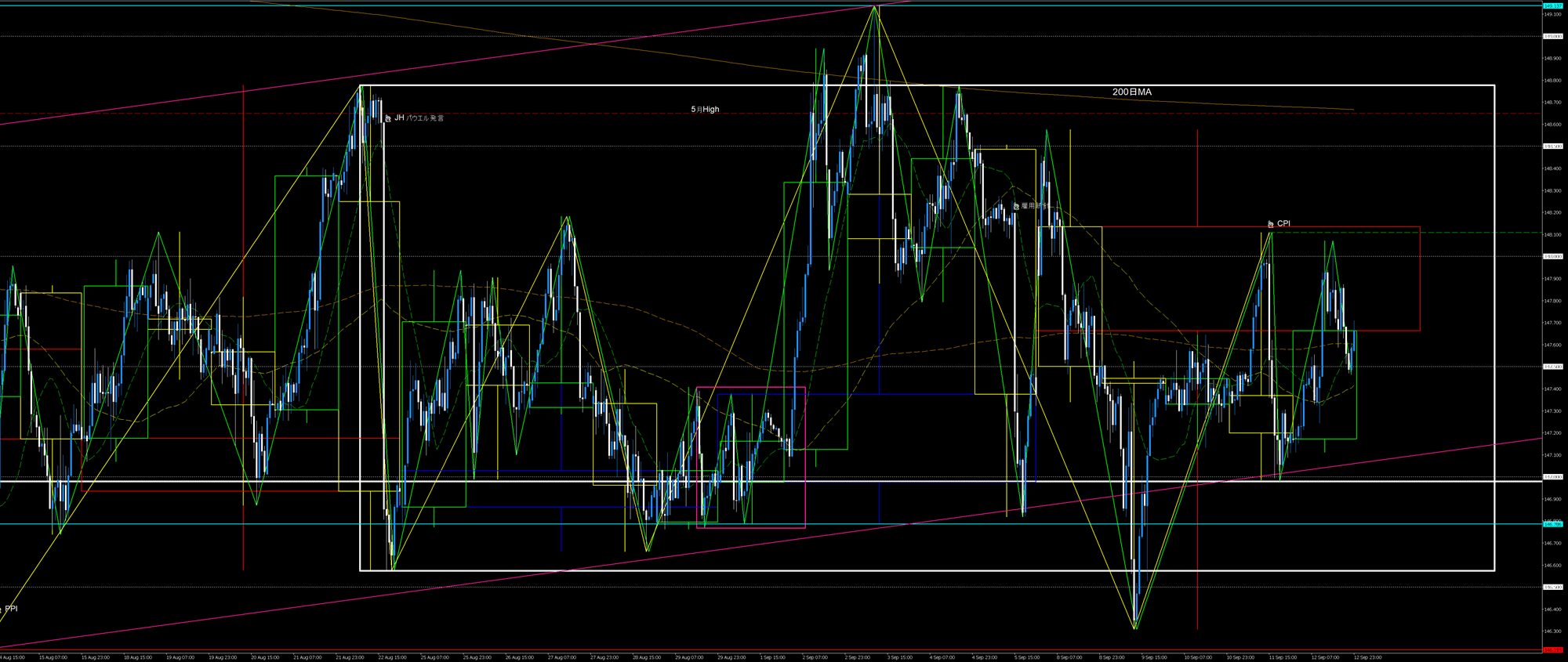Screen dimensions: 1568x662
Task: Click the icon beside 雇用統計 annotation
Action: click(x=1016, y=206)
